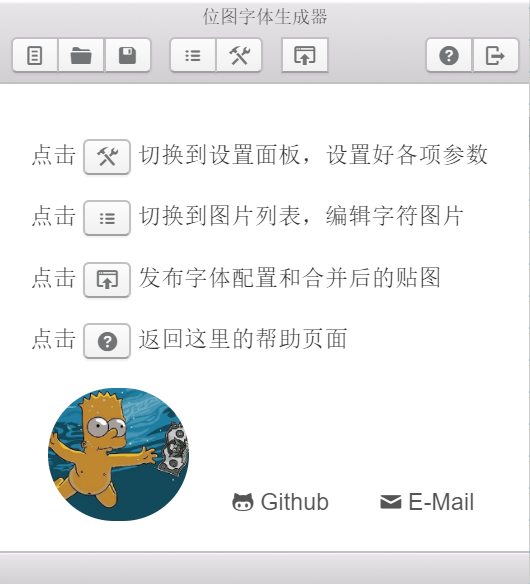Show help page via toolbar question mark
Image resolution: width=530 pixels, height=584 pixels.
pos(449,55)
